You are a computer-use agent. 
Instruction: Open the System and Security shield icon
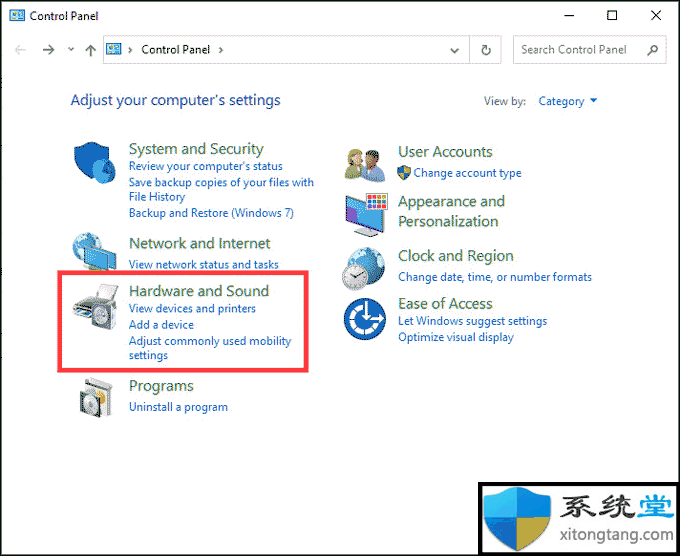click(x=95, y=162)
